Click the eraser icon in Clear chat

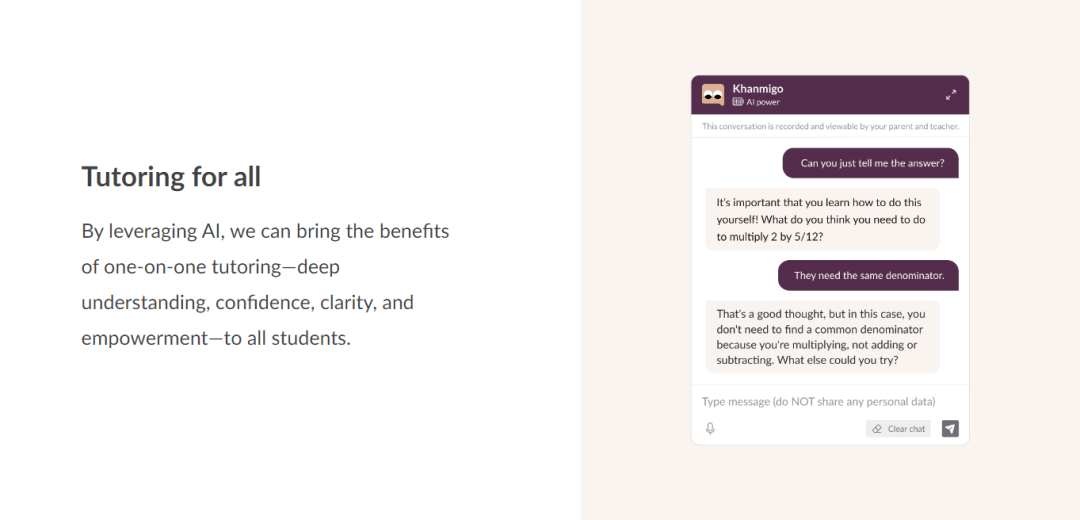(877, 429)
